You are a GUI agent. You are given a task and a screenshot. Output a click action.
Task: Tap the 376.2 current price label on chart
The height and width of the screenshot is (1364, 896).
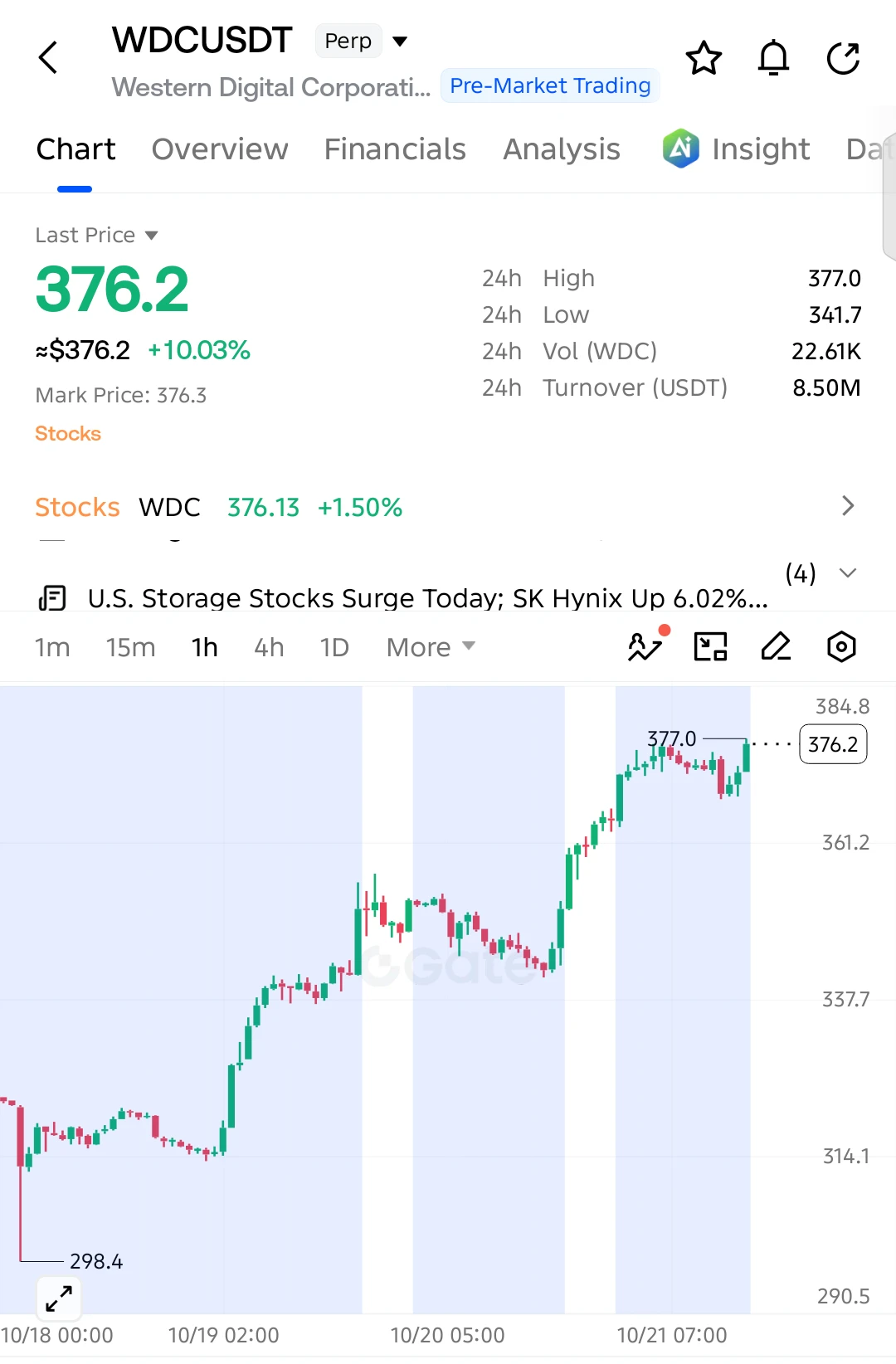pos(833,744)
